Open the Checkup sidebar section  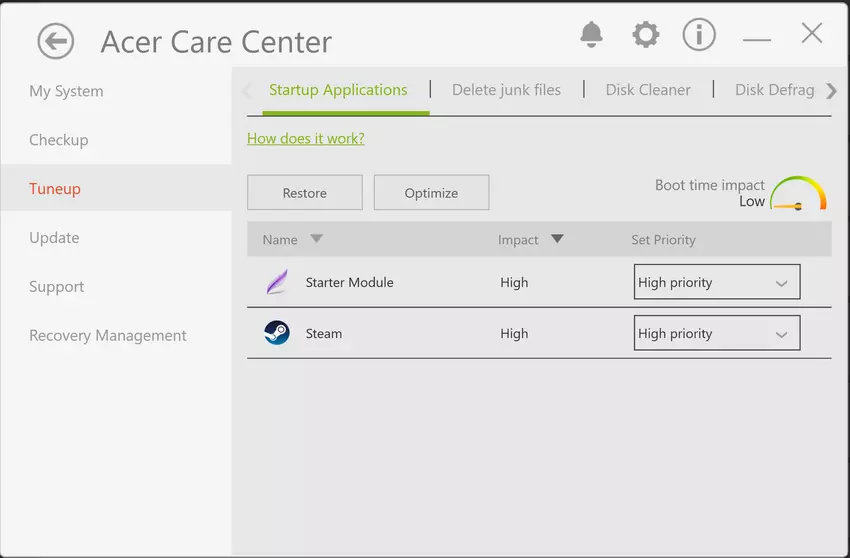click(59, 140)
